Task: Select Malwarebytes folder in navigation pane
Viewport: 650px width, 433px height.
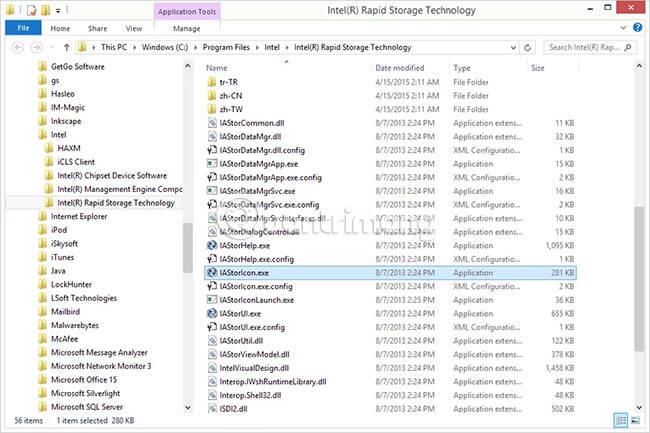Action: [75, 325]
